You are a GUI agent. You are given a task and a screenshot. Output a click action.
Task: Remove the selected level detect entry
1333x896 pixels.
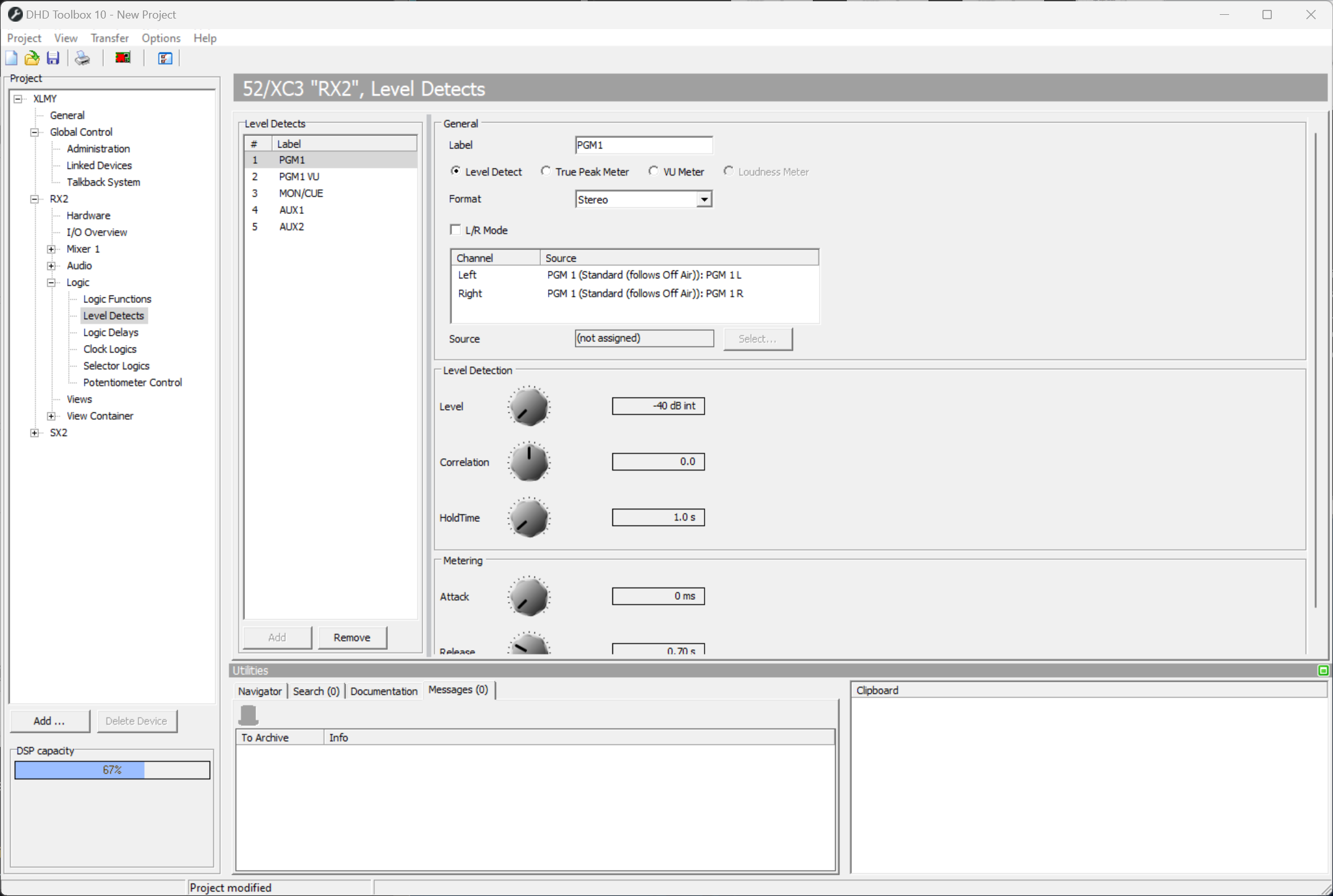click(x=351, y=637)
